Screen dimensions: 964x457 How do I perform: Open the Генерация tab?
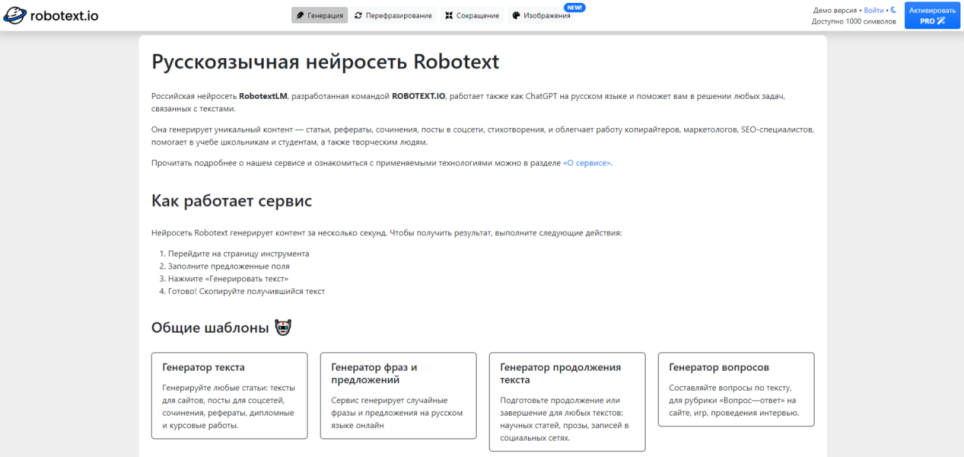[320, 15]
